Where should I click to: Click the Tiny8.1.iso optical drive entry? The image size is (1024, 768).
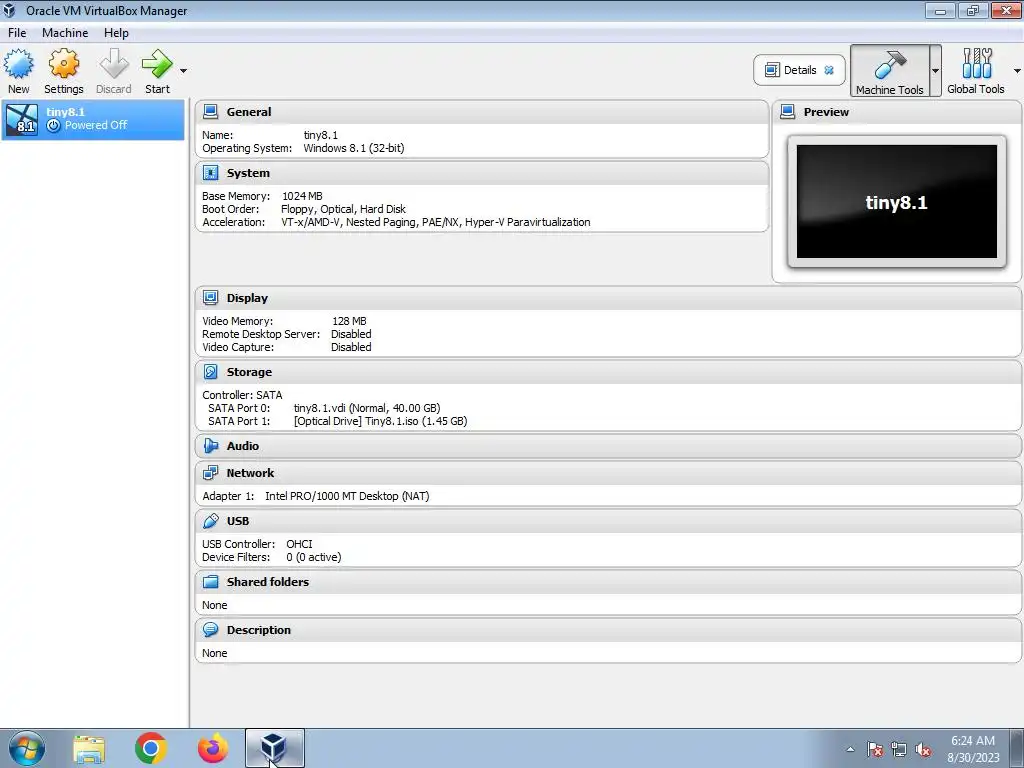coord(381,421)
